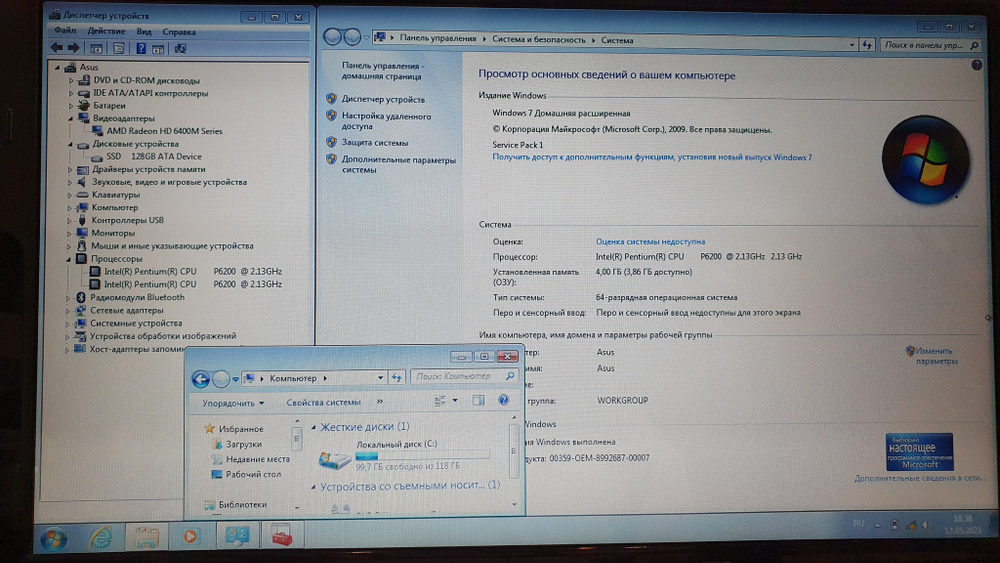
Task: Open Вид menu in Device Manager
Action: coord(143,31)
